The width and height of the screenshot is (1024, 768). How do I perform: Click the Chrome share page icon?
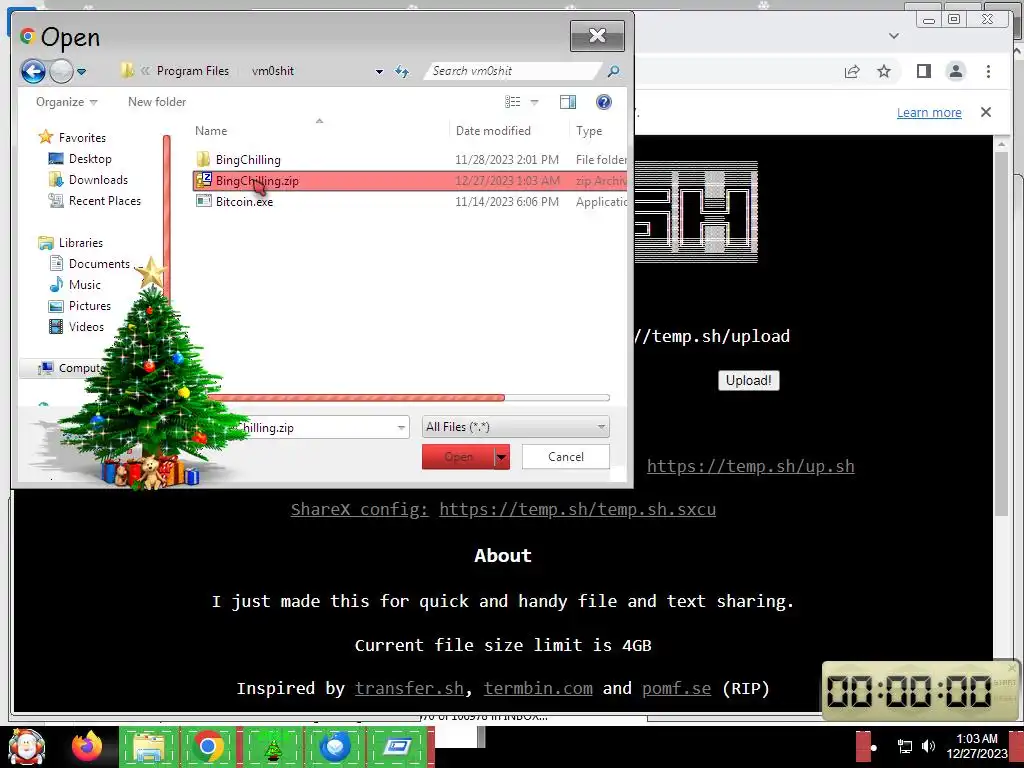[x=852, y=71]
